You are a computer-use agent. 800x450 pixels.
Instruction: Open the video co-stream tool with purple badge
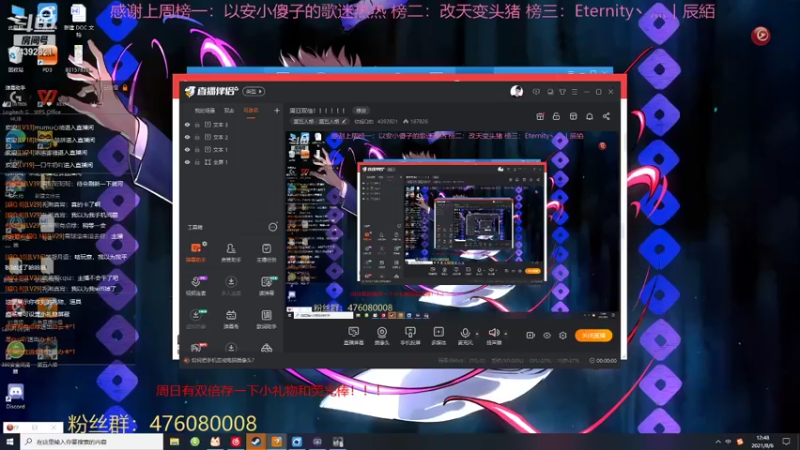pyautogui.click(x=196, y=286)
